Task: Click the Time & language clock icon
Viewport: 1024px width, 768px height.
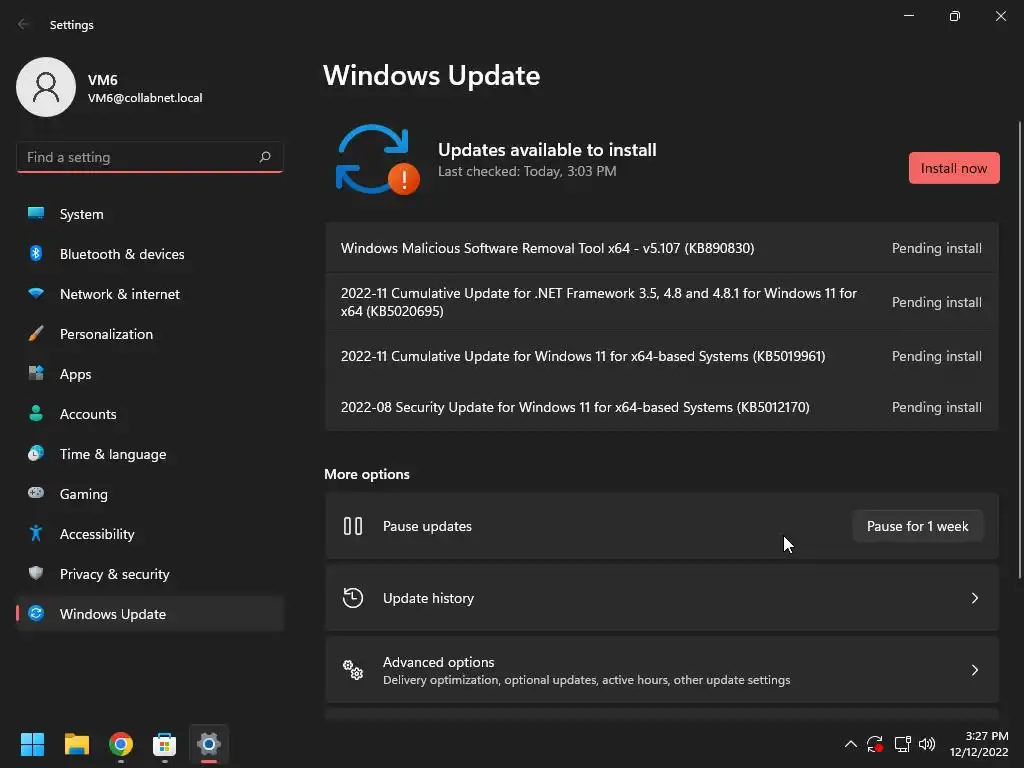Action: [x=36, y=453]
